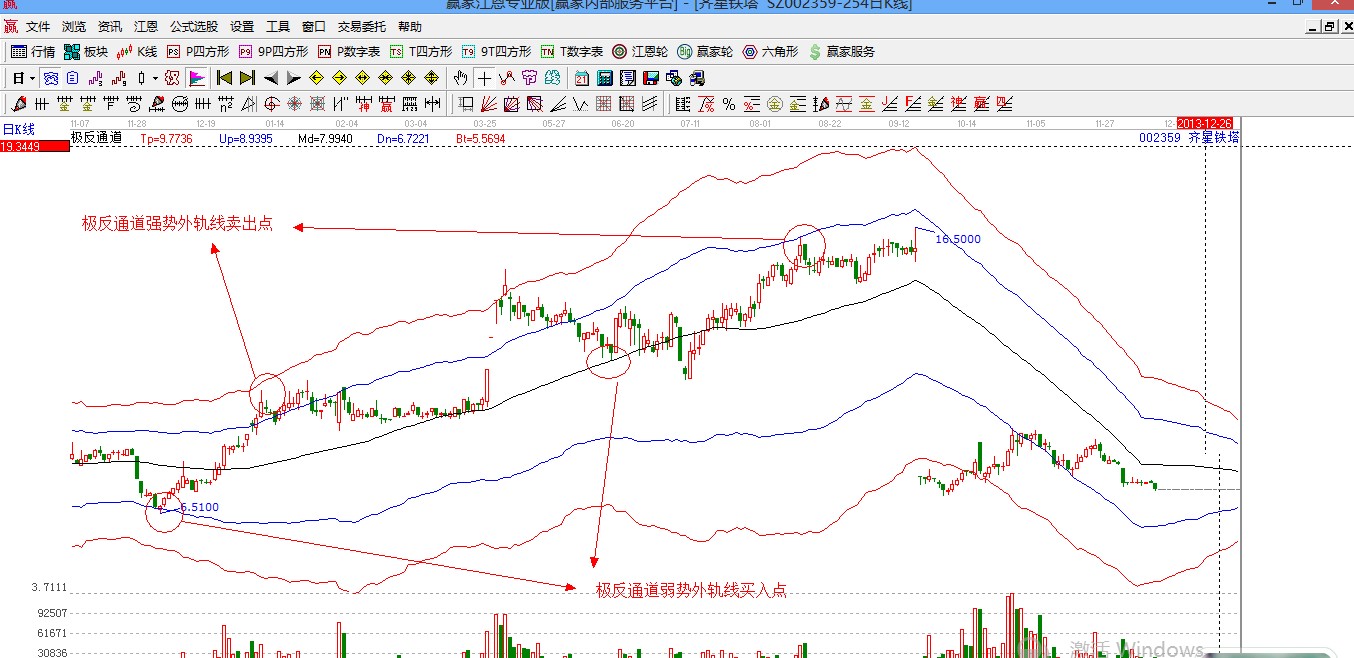The width and height of the screenshot is (1354, 658).
Task: Click the 行情 quotes button
Action: (33, 52)
